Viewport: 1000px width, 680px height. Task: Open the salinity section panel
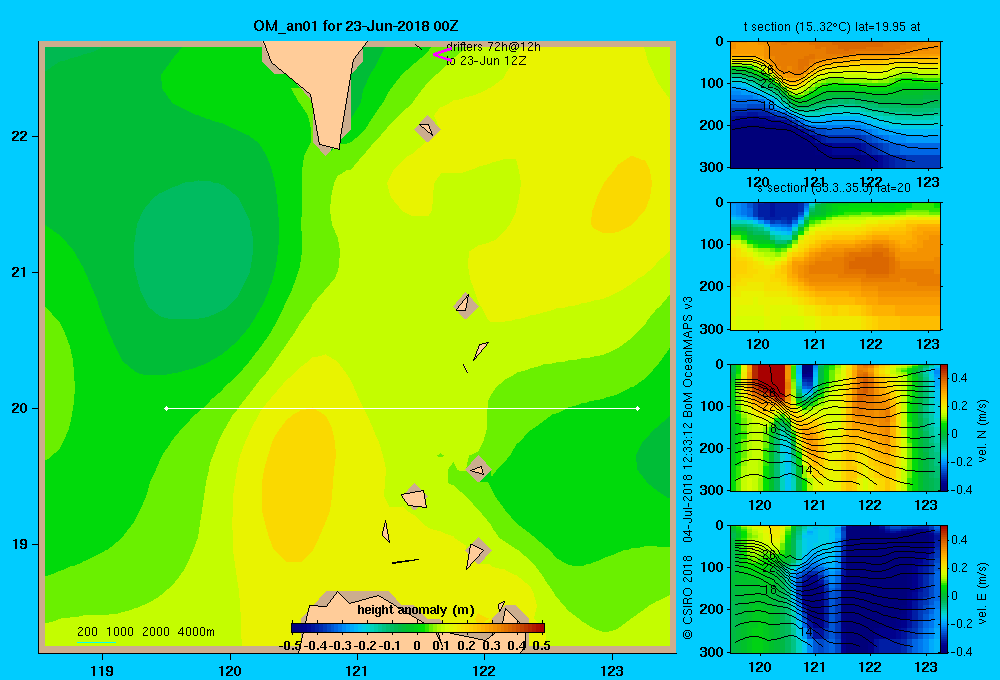click(x=835, y=266)
